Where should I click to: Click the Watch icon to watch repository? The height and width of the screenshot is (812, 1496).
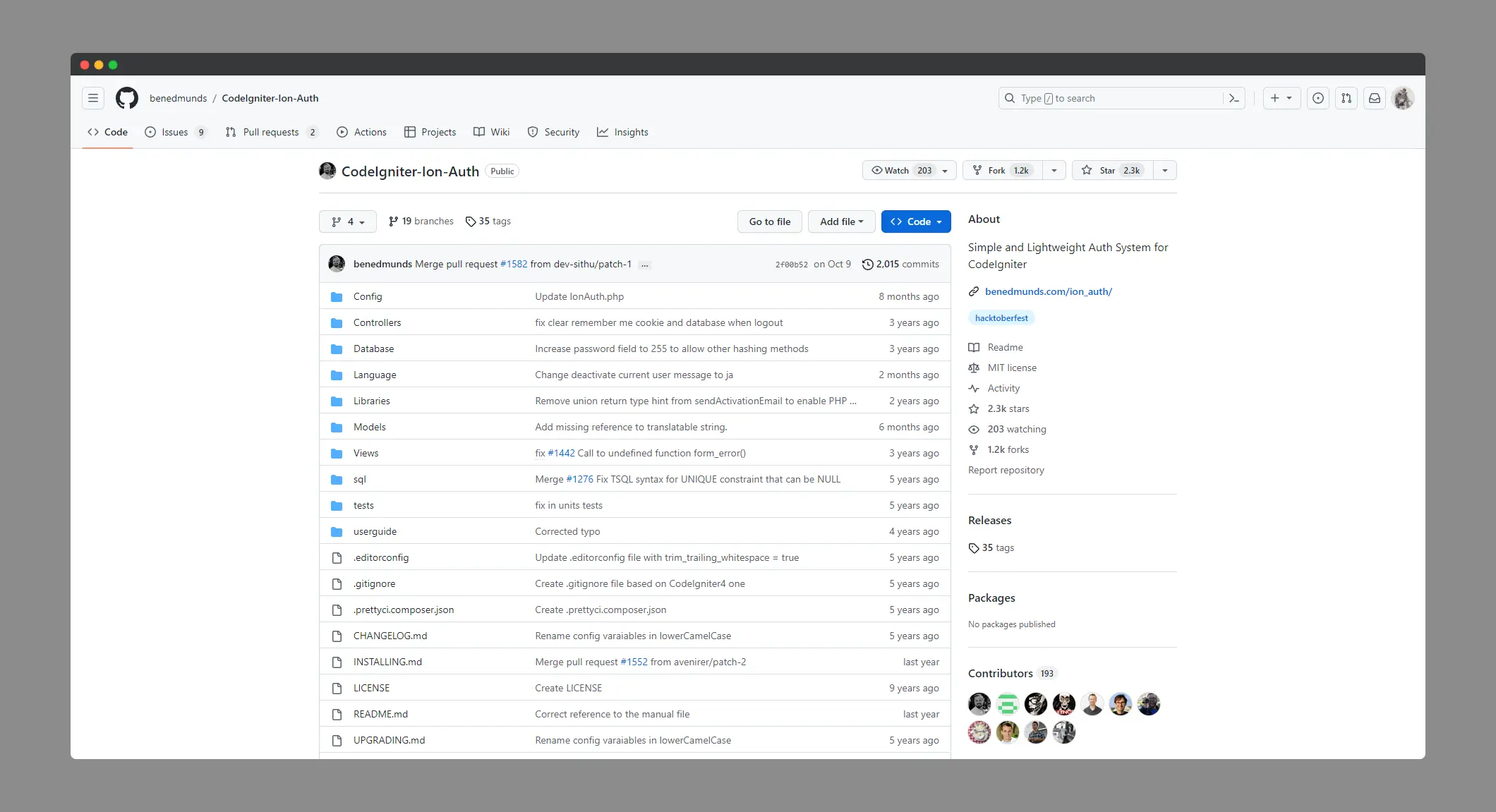pos(878,170)
